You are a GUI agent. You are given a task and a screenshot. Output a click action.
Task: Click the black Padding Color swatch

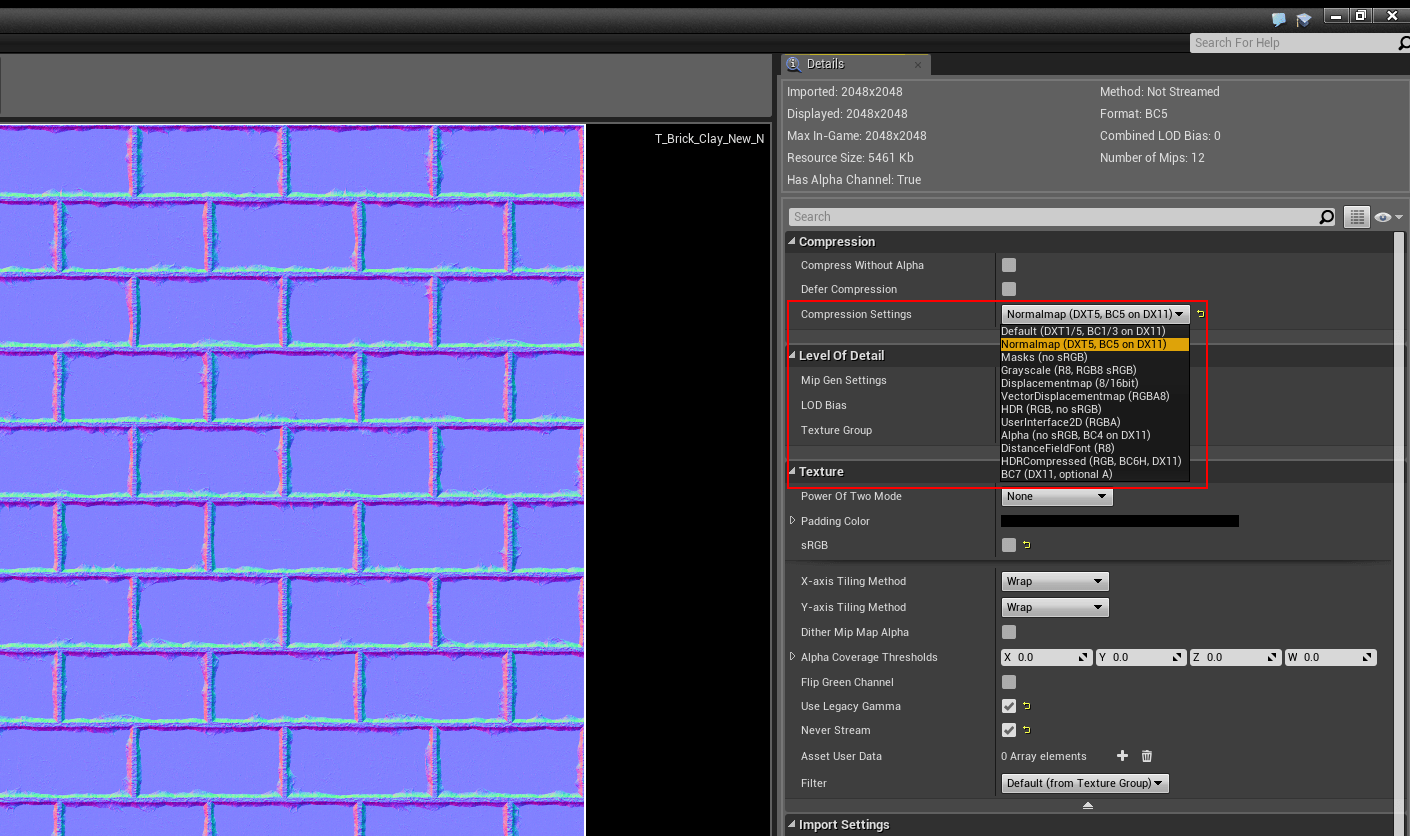(x=1119, y=521)
